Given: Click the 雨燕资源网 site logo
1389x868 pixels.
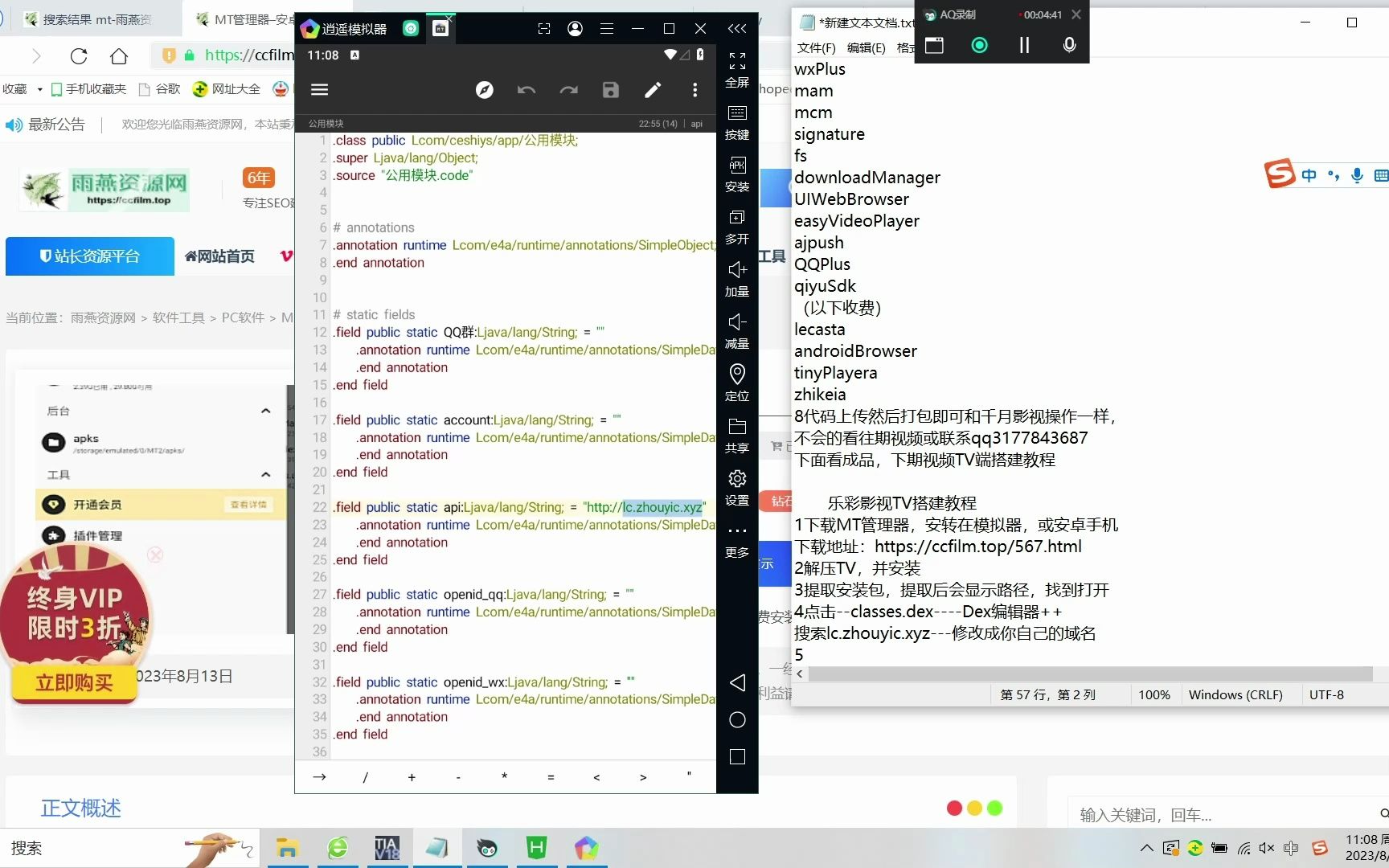Looking at the screenshot, I should pyautogui.click(x=104, y=190).
